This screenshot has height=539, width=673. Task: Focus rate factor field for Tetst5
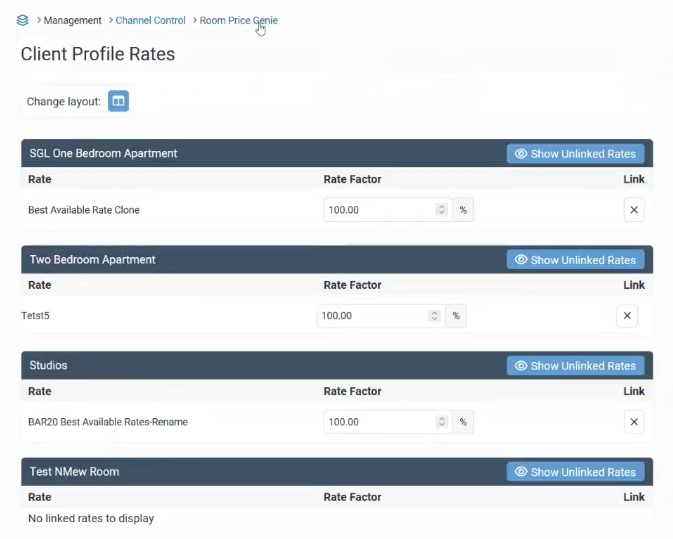pyautogui.click(x=372, y=316)
